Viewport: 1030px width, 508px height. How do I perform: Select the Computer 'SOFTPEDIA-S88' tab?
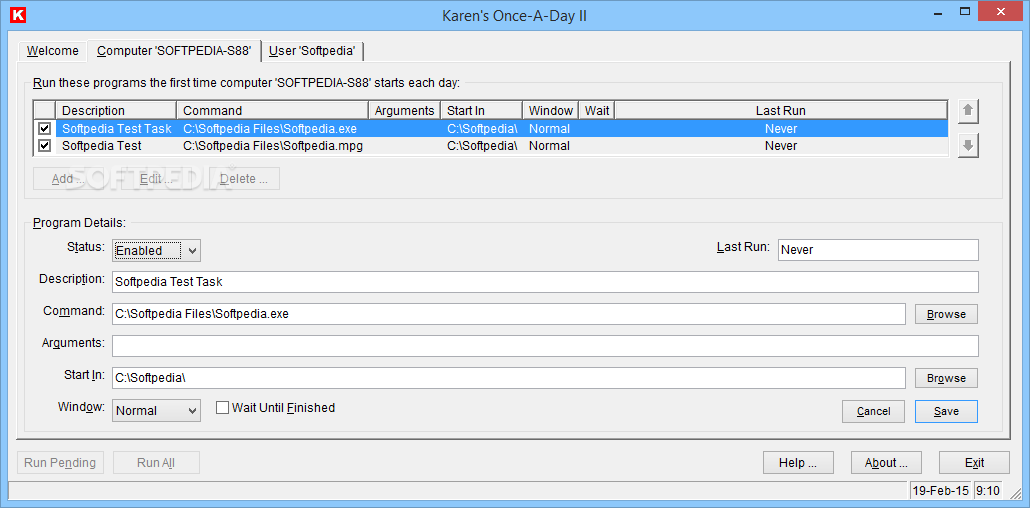click(x=174, y=51)
